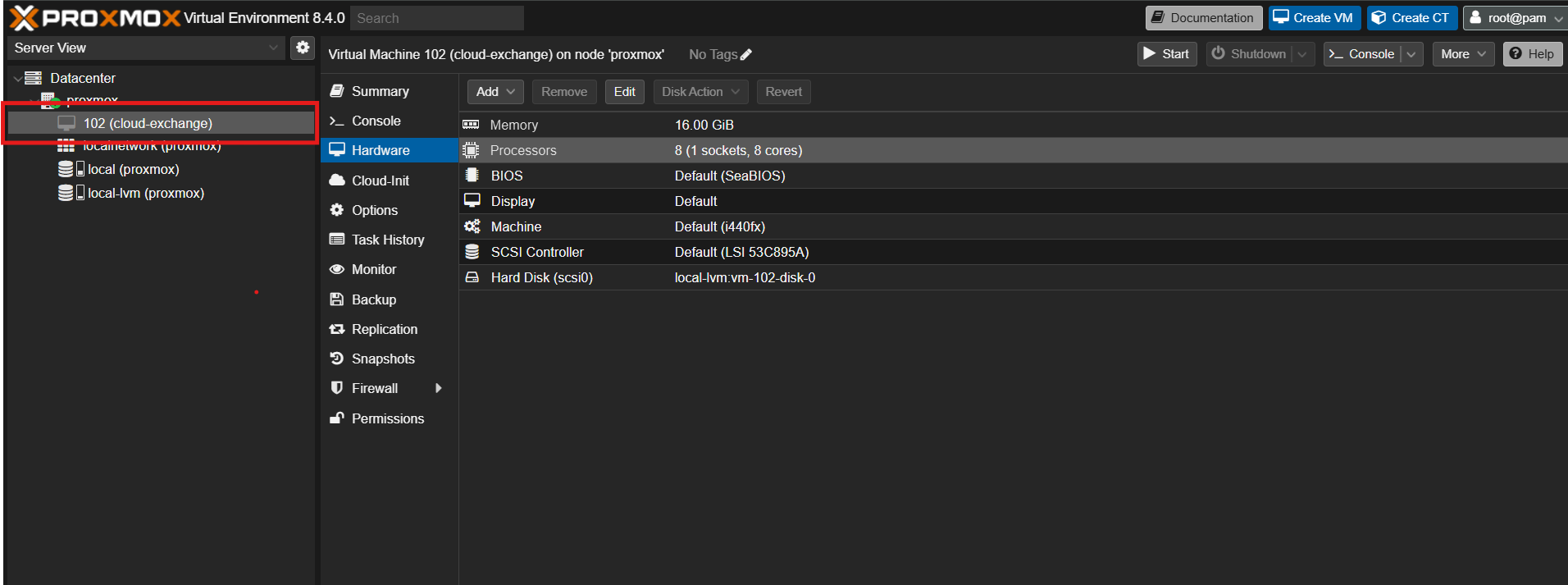This screenshot has height=585, width=1568.
Task: Expand the Shutdown options arrow
Action: [x=1302, y=54]
